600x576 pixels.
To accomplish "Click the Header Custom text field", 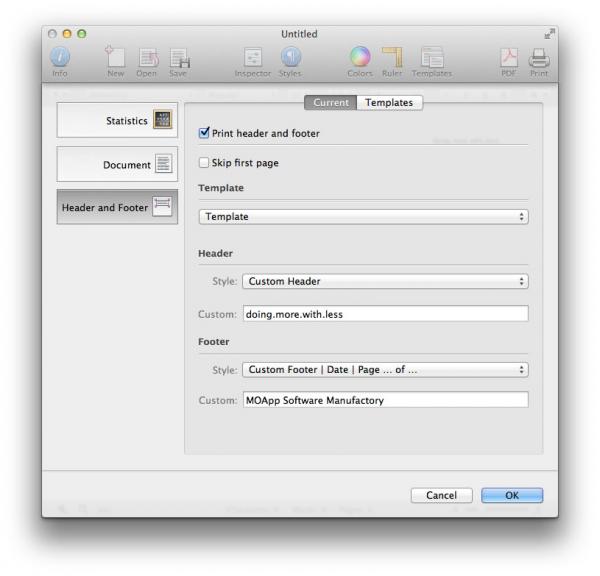I will pyautogui.click(x=385, y=314).
